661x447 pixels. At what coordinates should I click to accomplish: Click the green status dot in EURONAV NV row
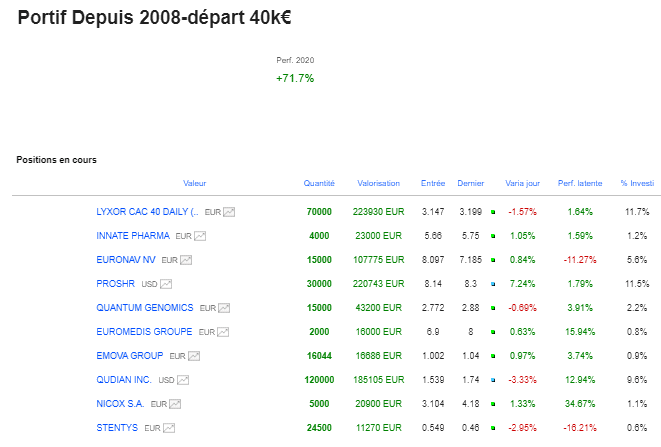493,260
